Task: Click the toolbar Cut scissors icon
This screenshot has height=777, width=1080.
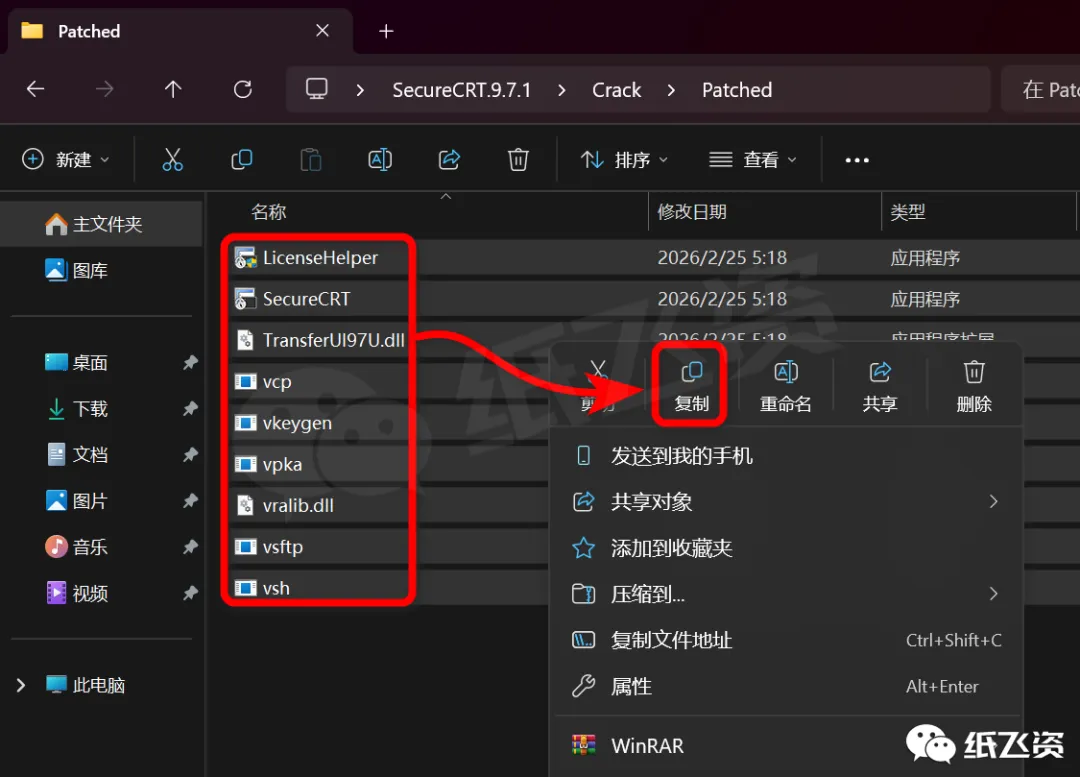Action: 172,160
